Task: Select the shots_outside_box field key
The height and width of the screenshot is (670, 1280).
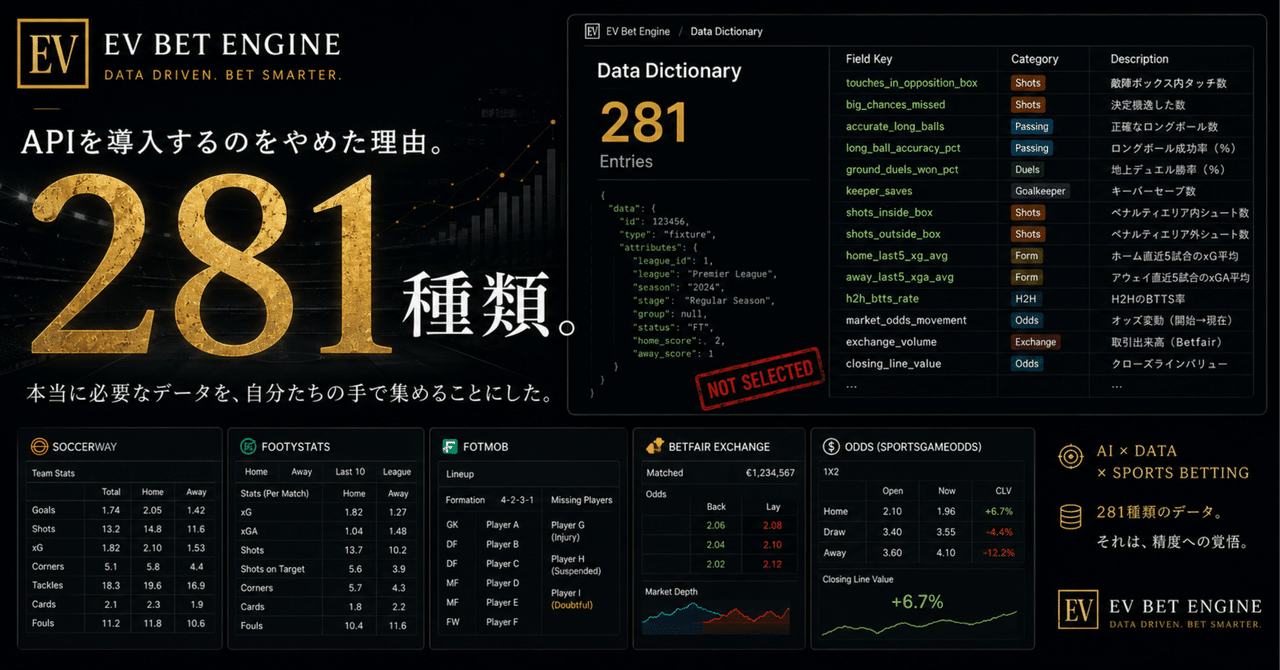Action: click(x=893, y=234)
